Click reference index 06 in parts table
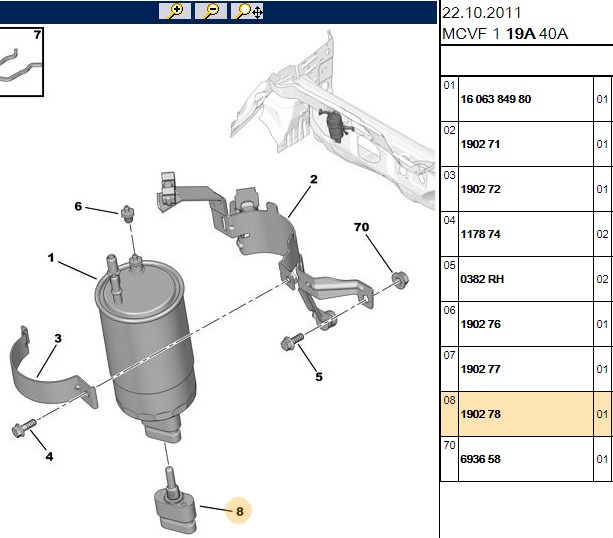Viewport: 613px width, 538px height. coord(450,310)
